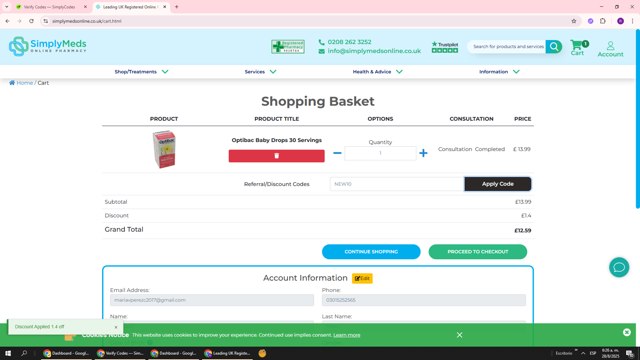Expand the Shop/Treatments menu
Image resolution: width=640 pixels, height=360 pixels.
pyautogui.click(x=141, y=72)
